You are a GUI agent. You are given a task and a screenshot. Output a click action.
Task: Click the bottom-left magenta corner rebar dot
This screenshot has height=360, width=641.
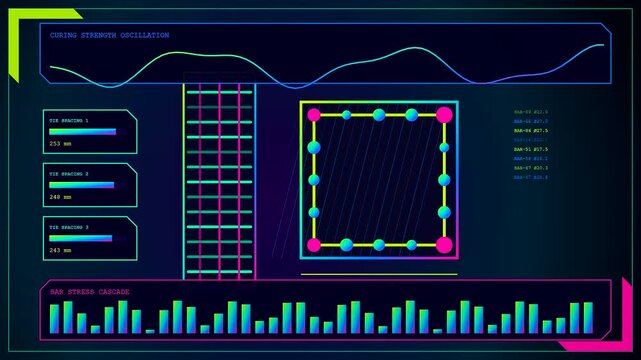tap(314, 245)
